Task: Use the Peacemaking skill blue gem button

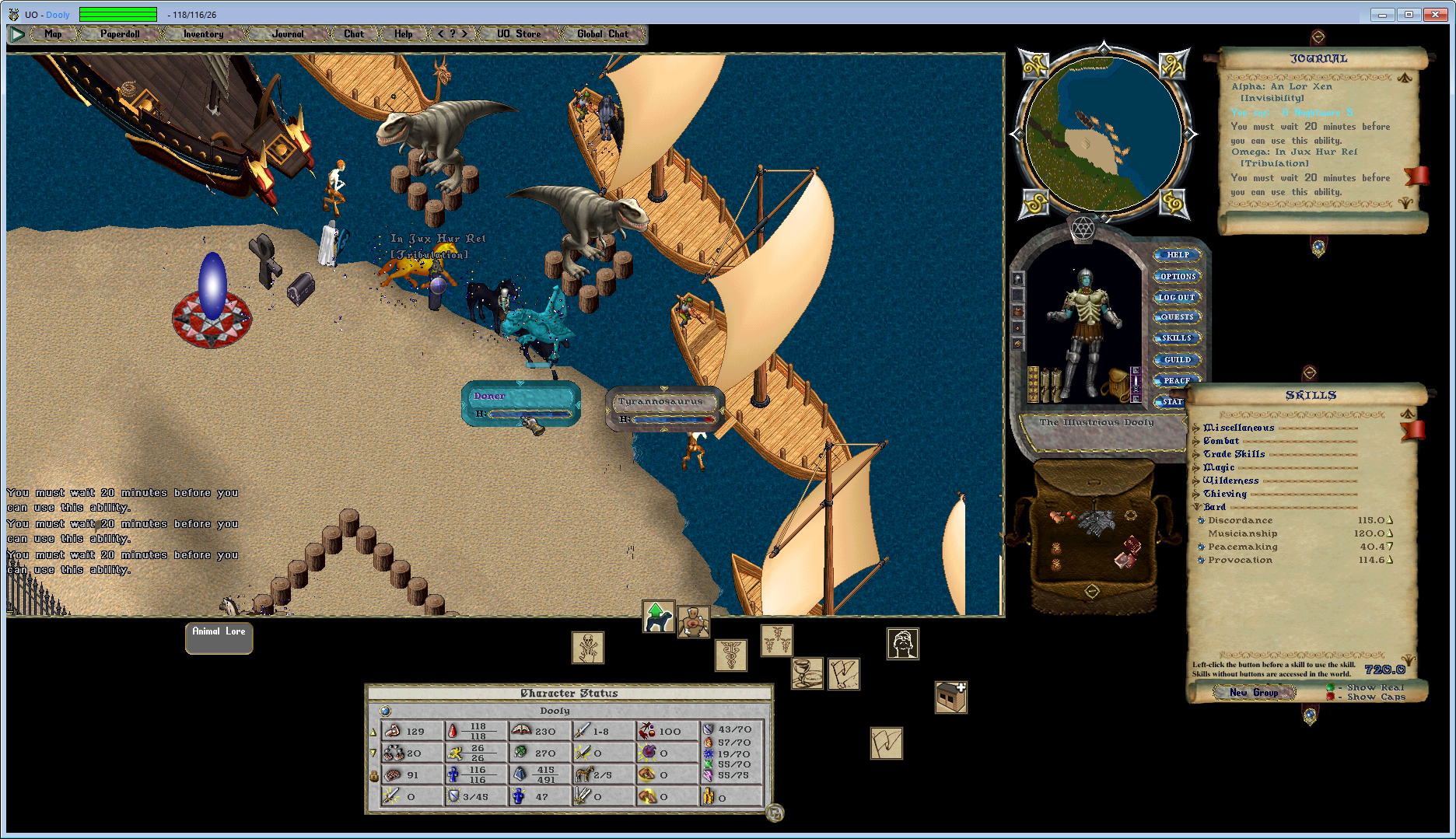Action: pos(1201,547)
